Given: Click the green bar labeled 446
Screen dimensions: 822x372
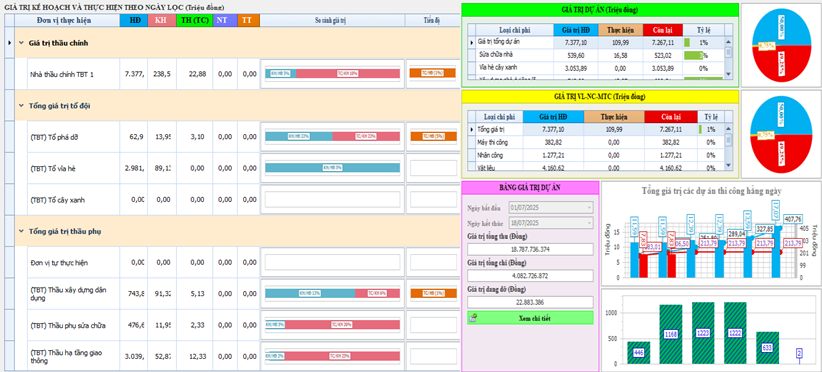Looking at the screenshot, I should tap(639, 353).
